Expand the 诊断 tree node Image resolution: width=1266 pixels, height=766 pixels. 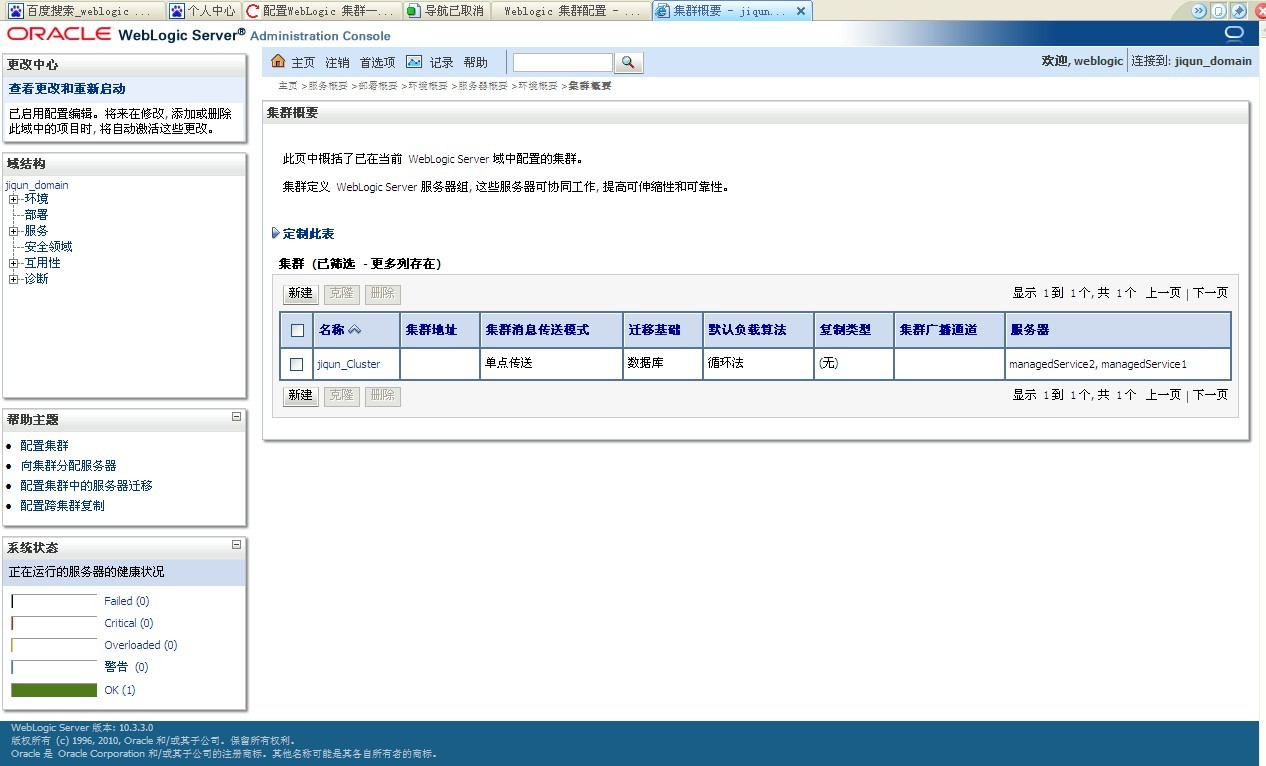(14, 279)
